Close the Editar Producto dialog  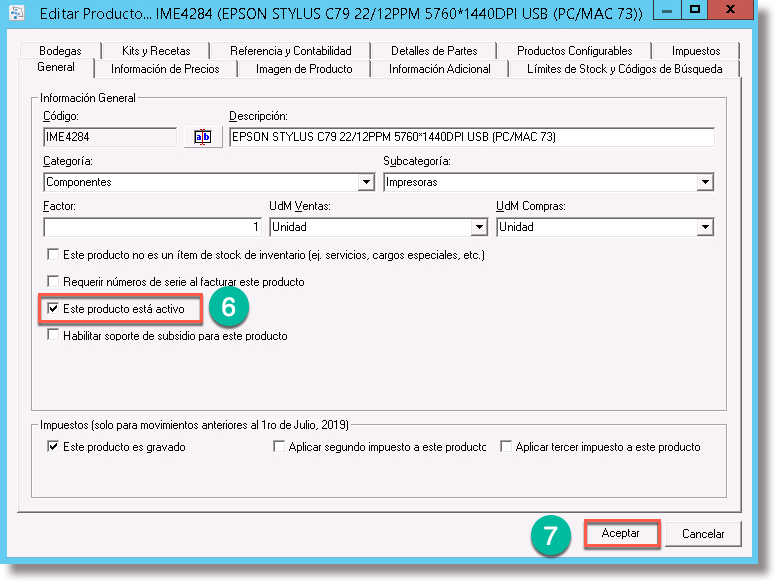(730, 9)
